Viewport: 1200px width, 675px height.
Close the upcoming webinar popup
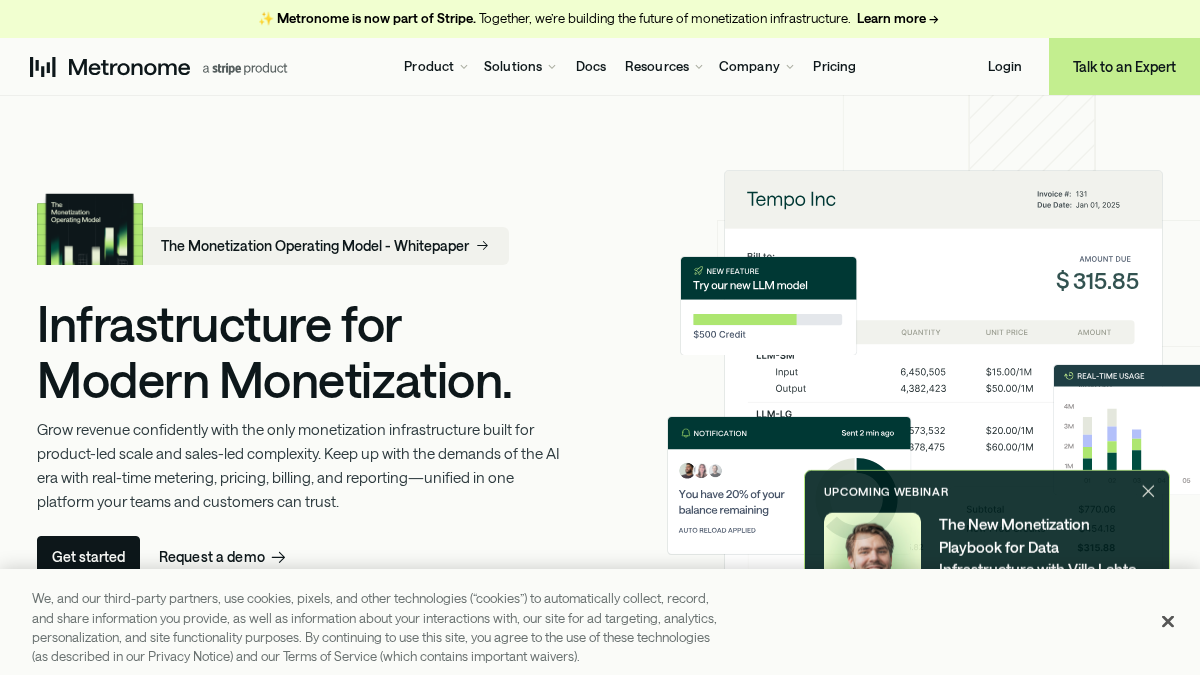click(x=1148, y=491)
